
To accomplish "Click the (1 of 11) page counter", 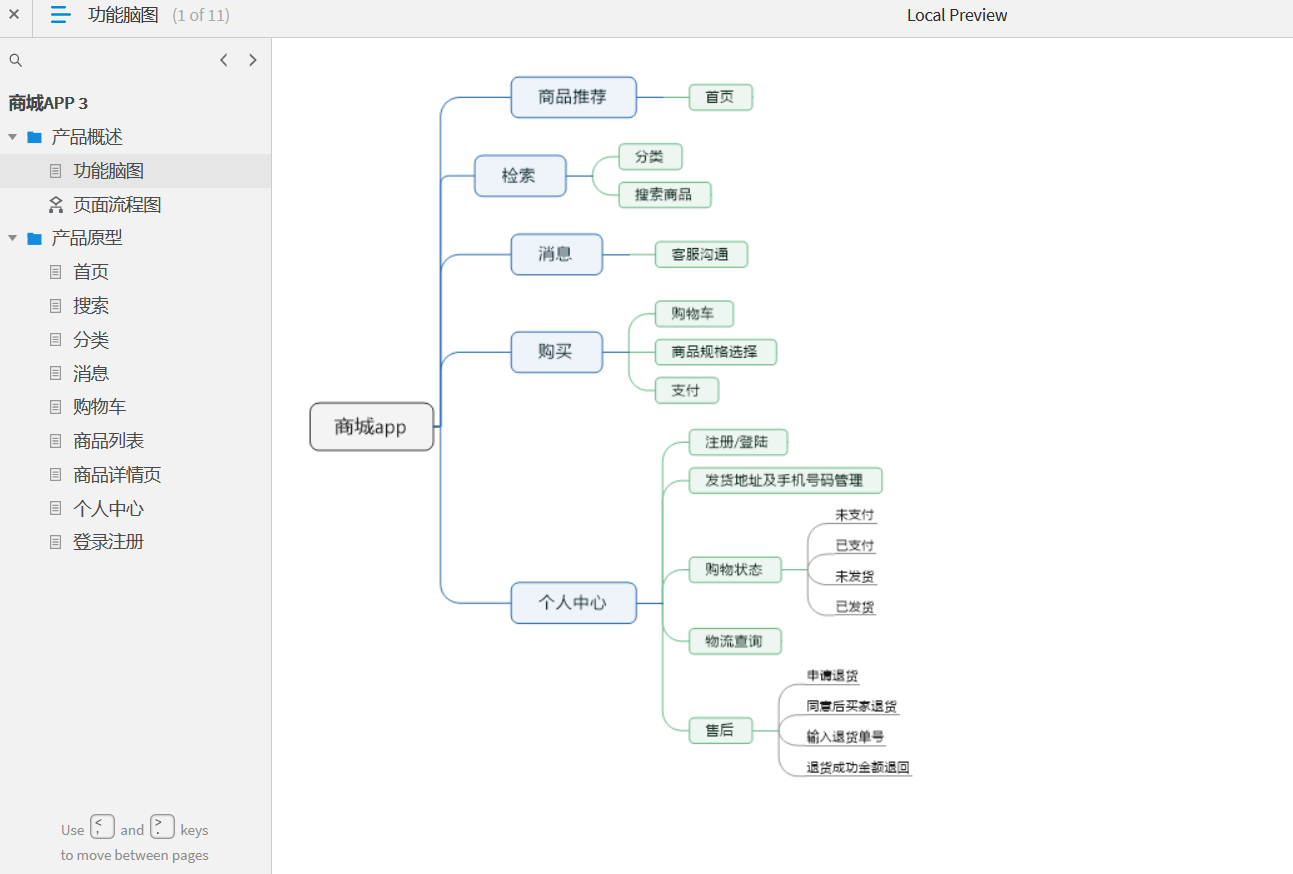I will tap(201, 16).
